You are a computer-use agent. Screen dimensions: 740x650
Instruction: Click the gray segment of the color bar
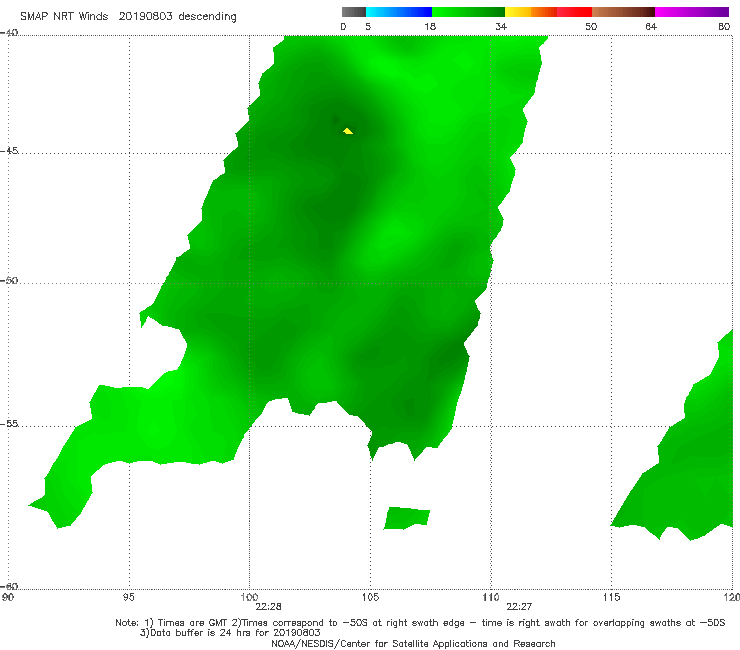coord(354,12)
